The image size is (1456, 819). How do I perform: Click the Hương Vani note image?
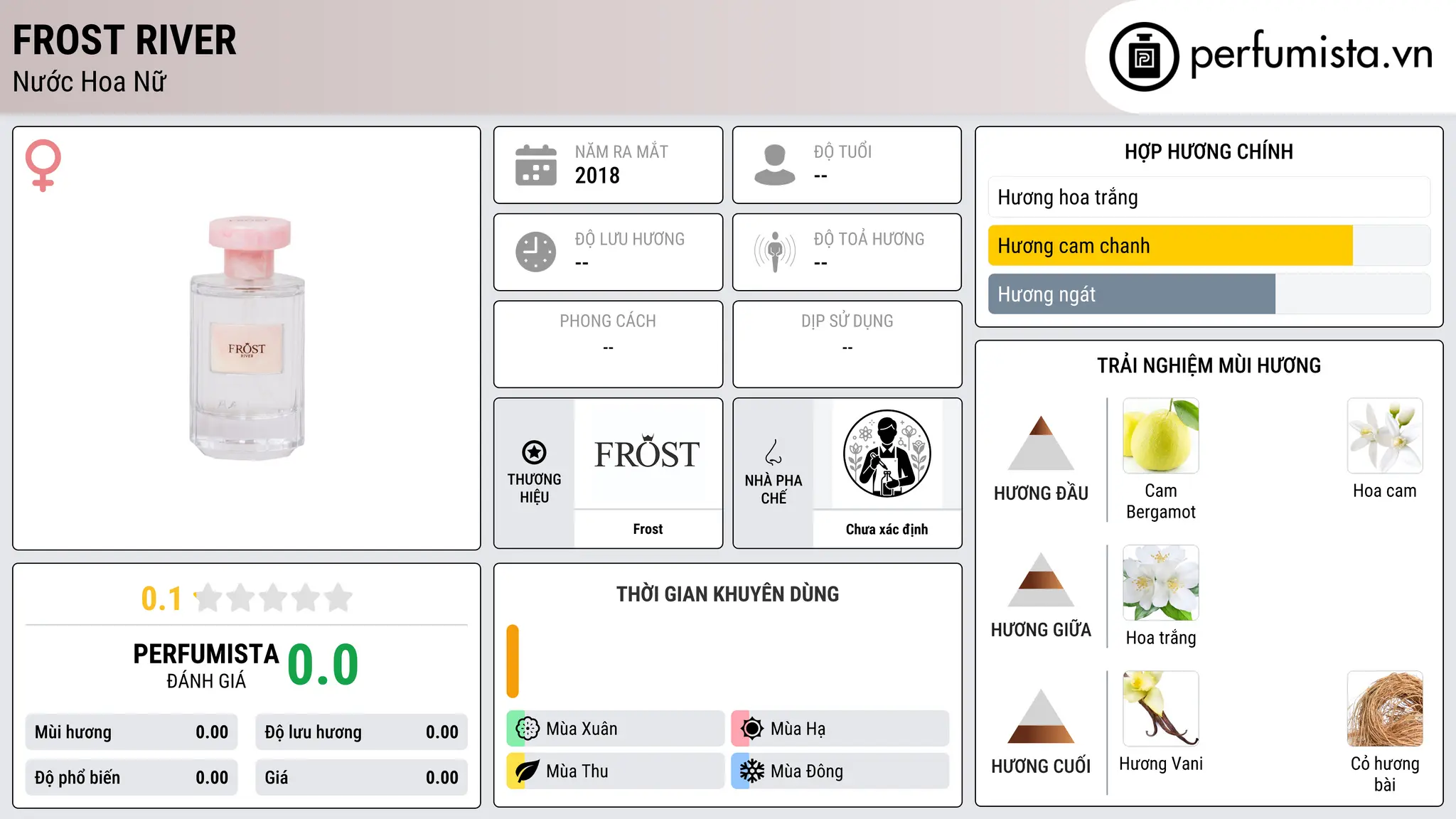pos(1161,709)
